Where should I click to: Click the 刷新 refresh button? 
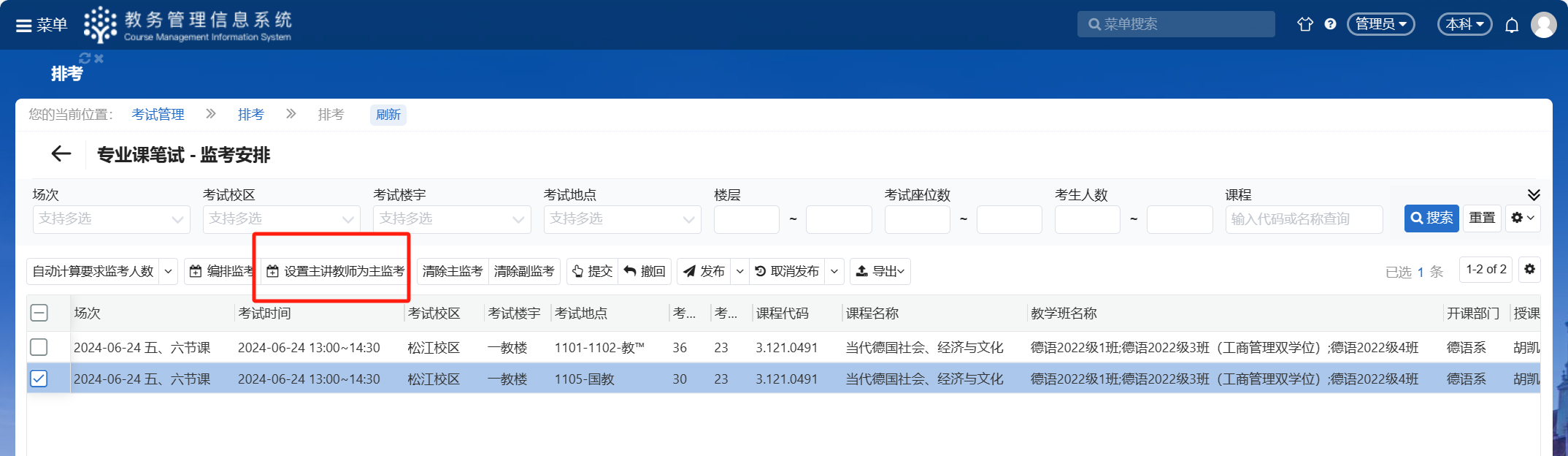388,115
